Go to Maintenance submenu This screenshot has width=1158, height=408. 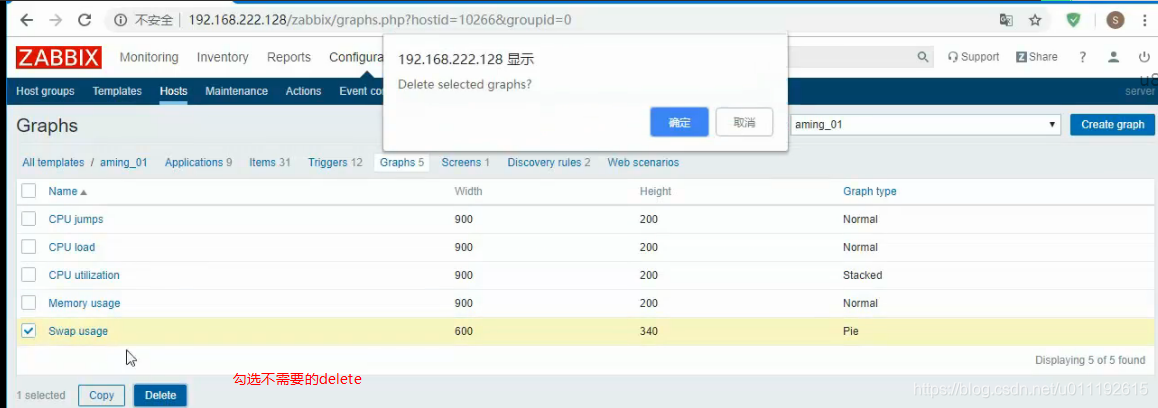[x=236, y=91]
